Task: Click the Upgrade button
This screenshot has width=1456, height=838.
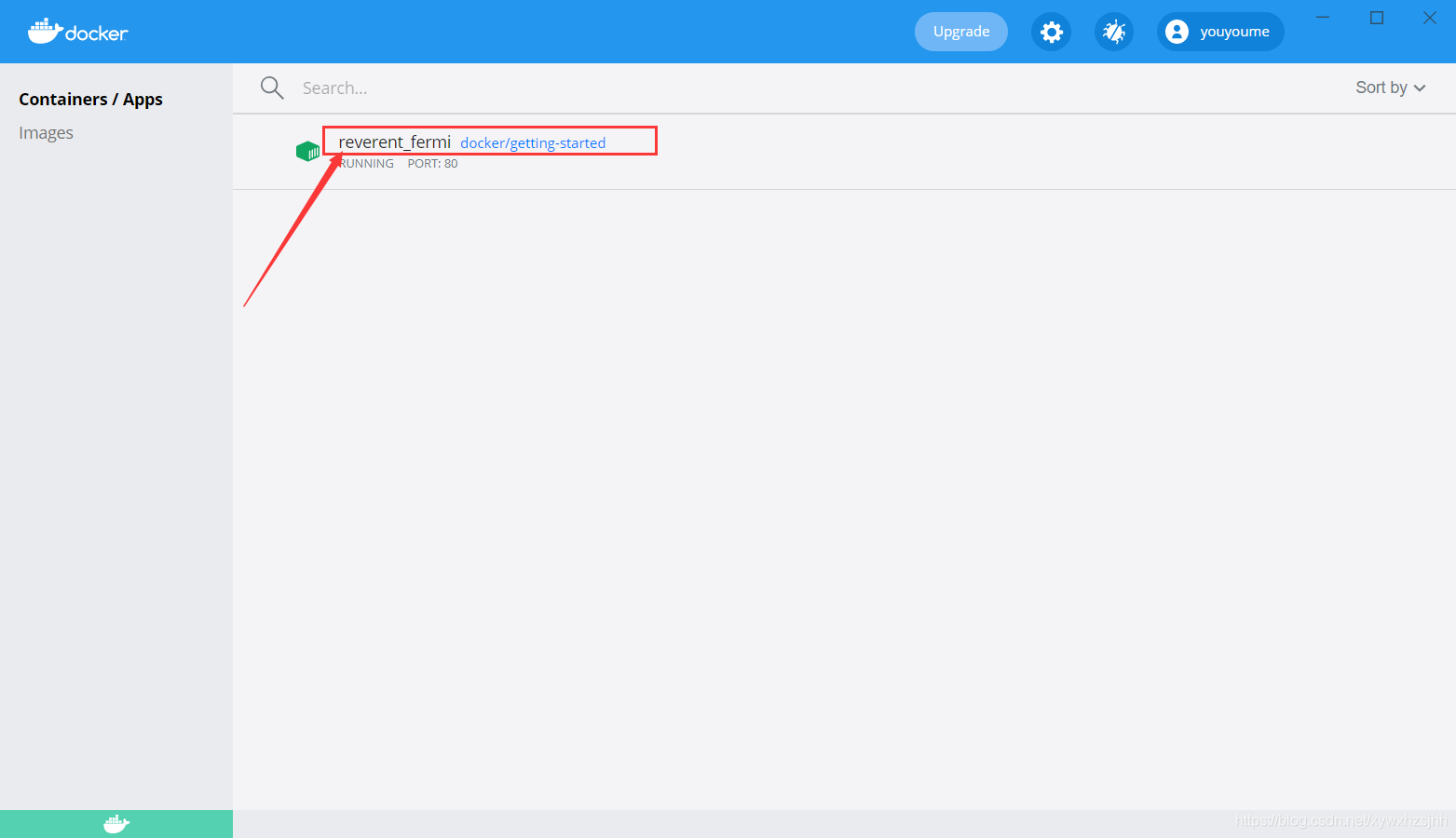Action: point(961,32)
